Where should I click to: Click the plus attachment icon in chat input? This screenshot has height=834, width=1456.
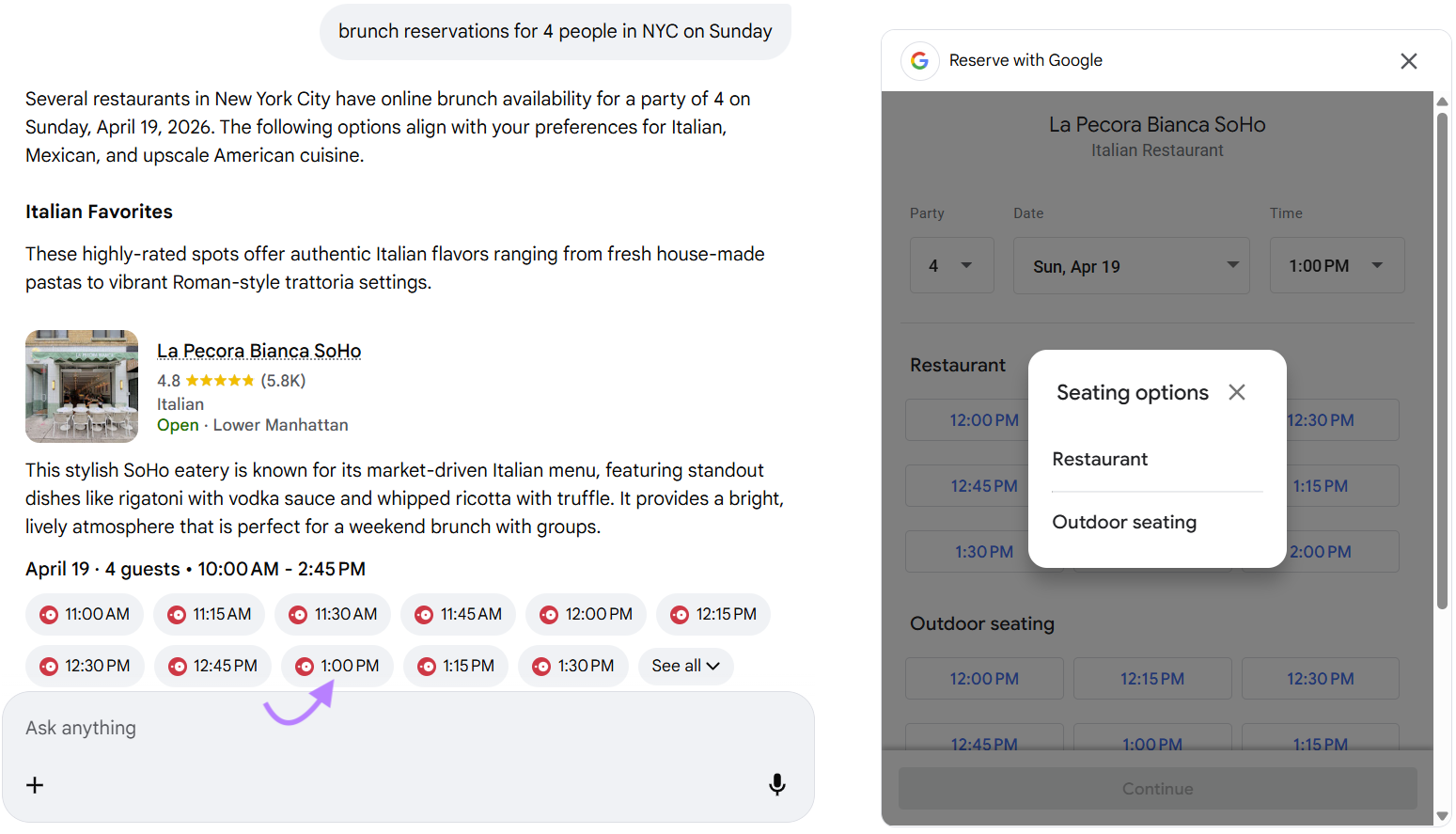(x=35, y=784)
